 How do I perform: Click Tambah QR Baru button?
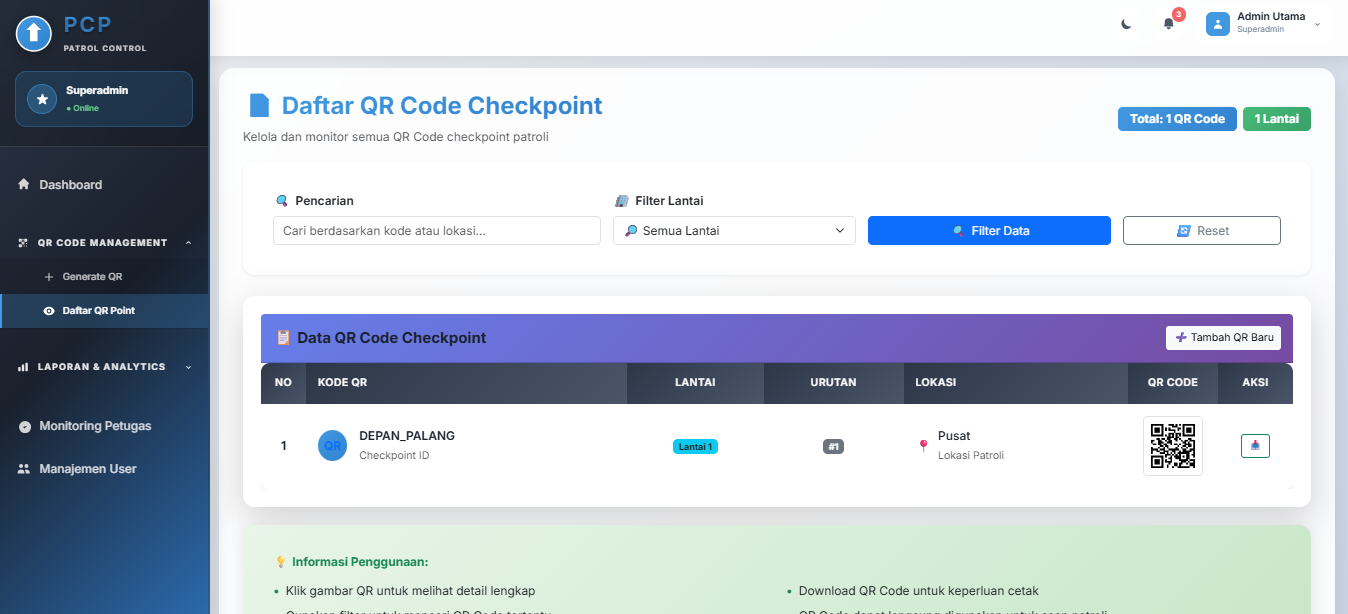(x=1223, y=338)
